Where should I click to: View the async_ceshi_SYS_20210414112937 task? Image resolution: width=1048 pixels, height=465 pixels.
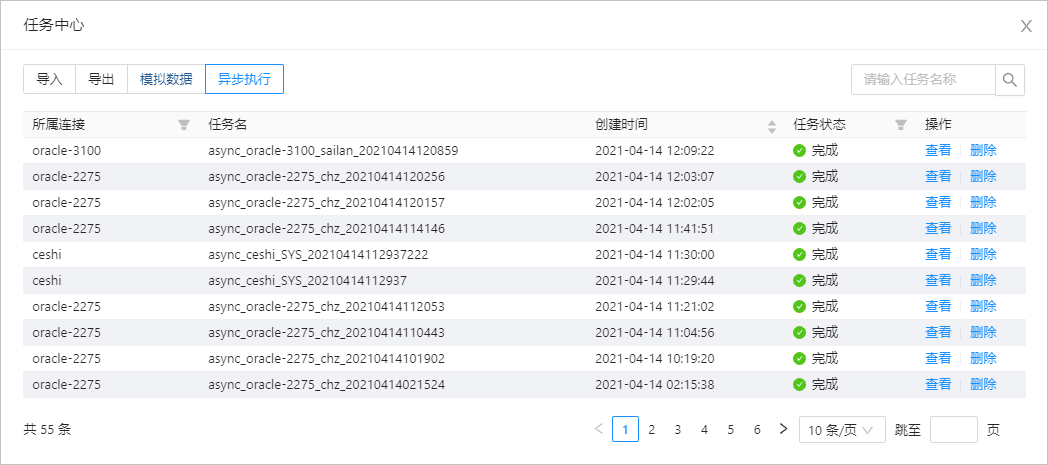point(938,280)
